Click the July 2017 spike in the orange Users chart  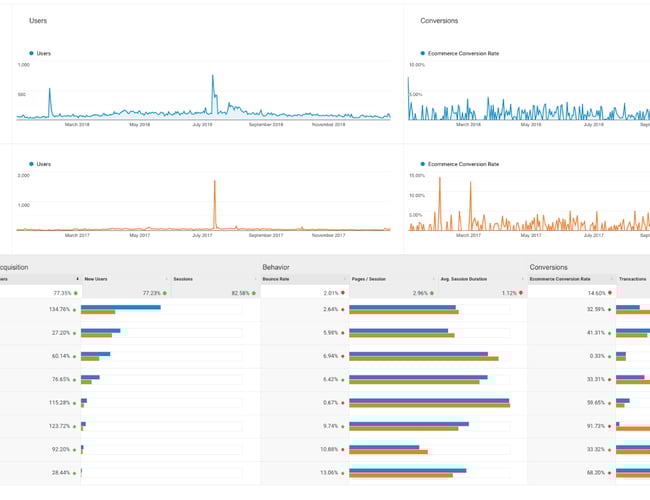point(214,183)
